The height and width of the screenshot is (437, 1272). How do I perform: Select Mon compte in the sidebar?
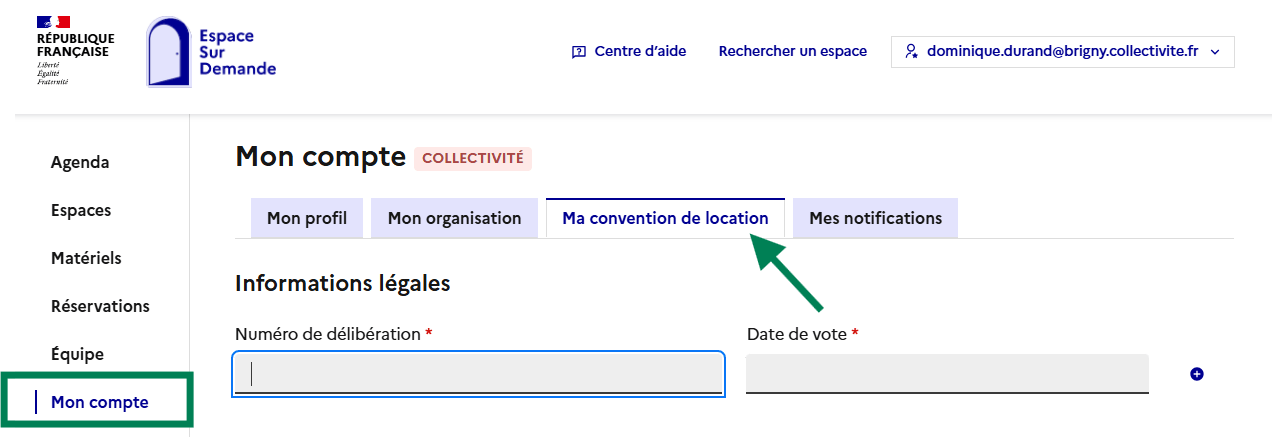[99, 402]
